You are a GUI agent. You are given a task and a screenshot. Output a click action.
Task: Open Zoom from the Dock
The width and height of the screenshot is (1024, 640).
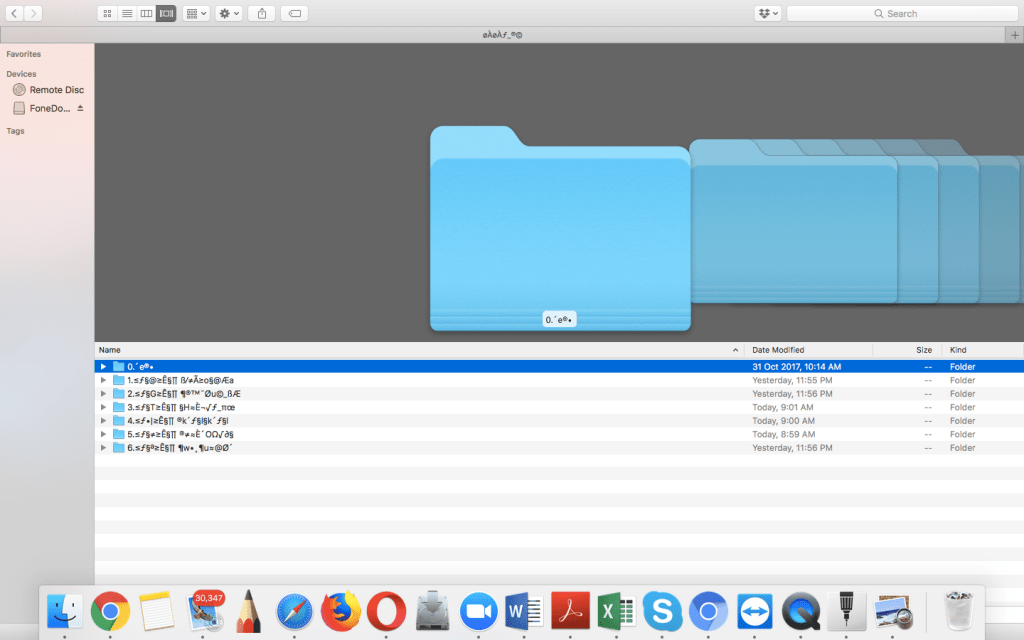478,610
